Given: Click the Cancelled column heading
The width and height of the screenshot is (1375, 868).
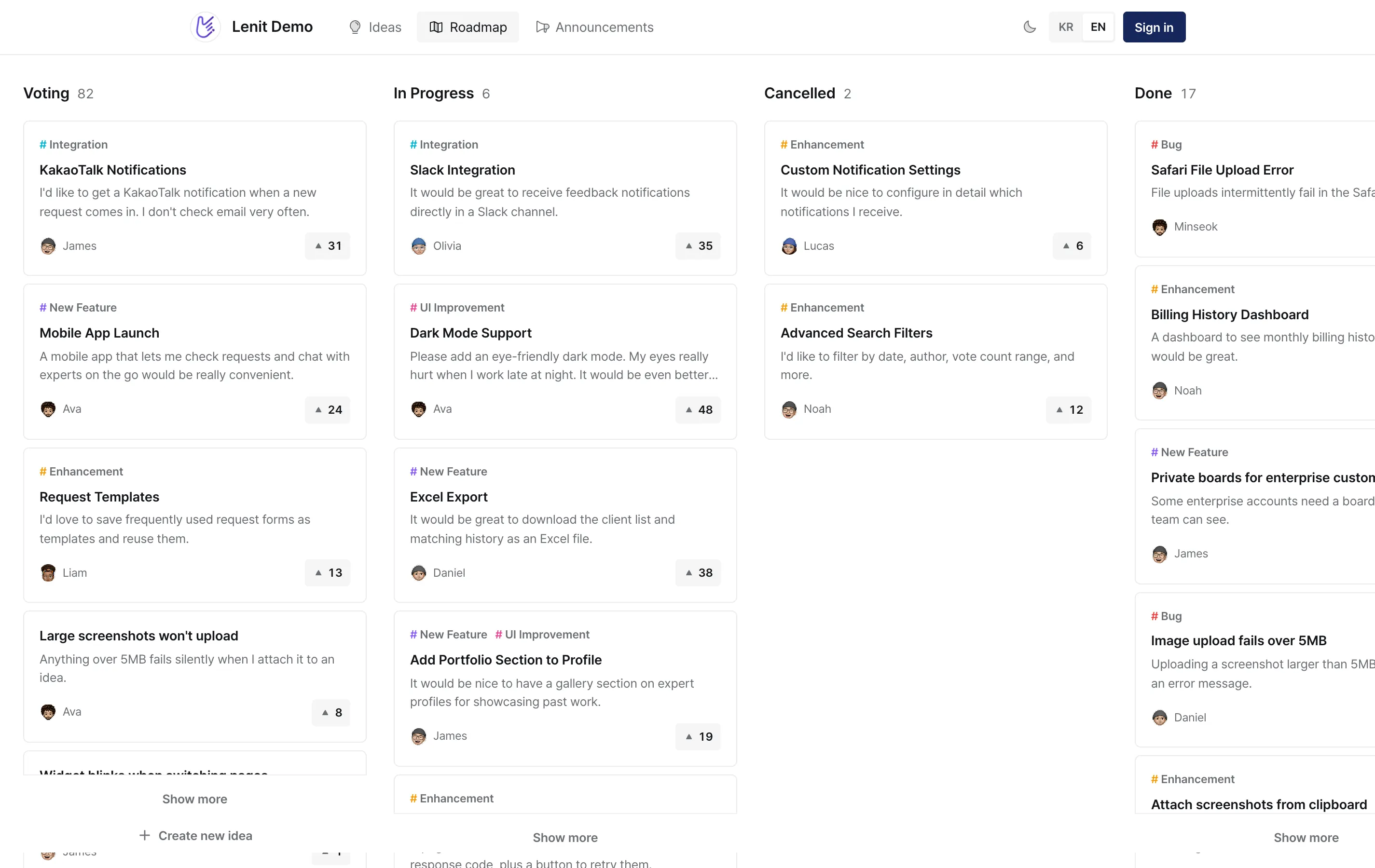Looking at the screenshot, I should (799, 93).
